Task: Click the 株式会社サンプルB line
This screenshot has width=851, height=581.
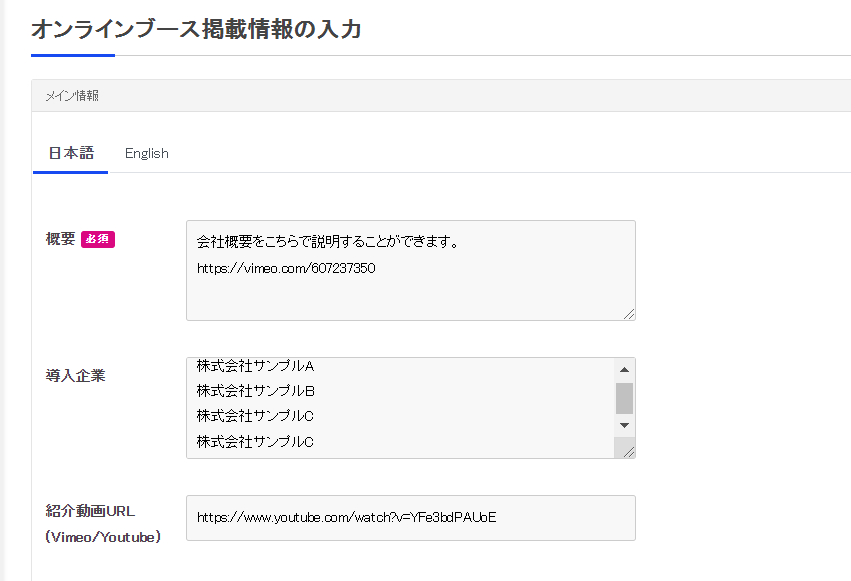Action: (256, 391)
